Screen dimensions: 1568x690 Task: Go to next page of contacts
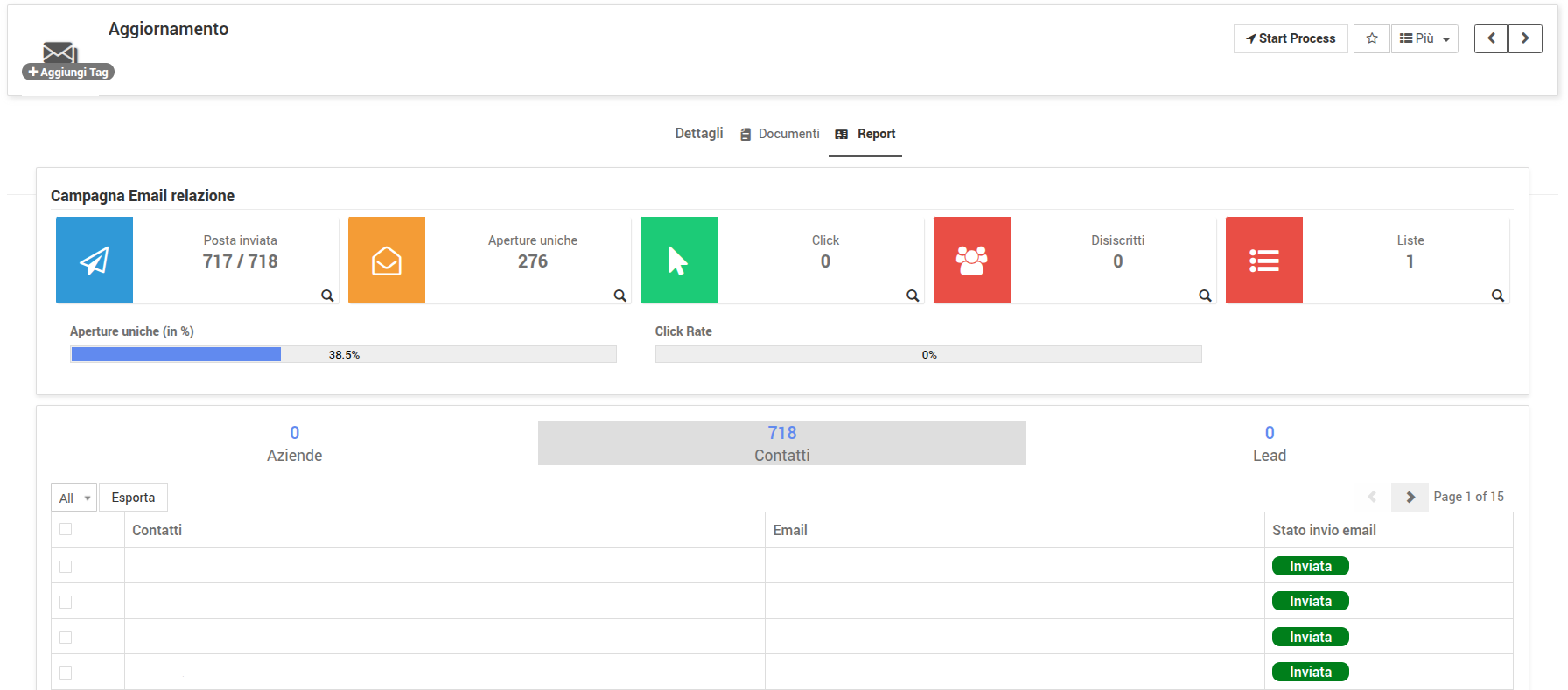(1410, 497)
